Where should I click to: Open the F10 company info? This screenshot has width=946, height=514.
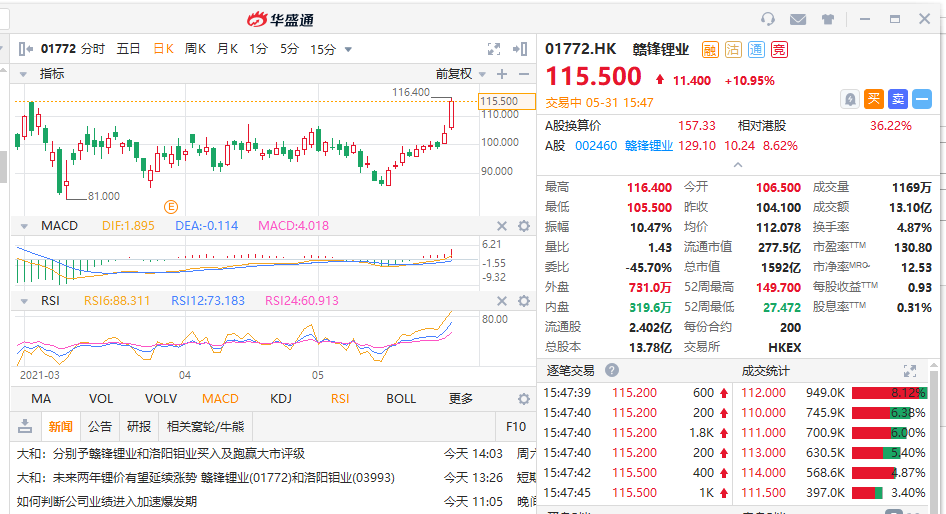click(516, 427)
